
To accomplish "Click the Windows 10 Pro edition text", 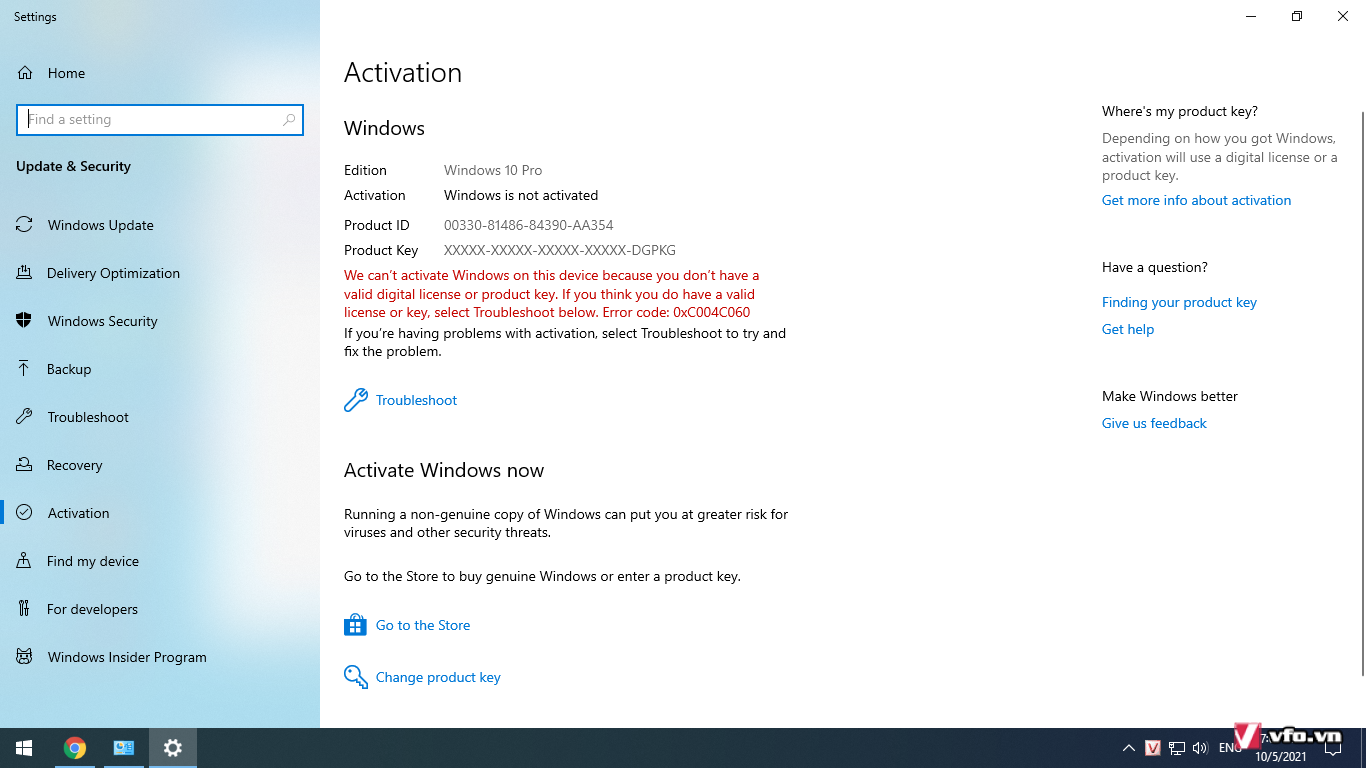I will (493, 170).
